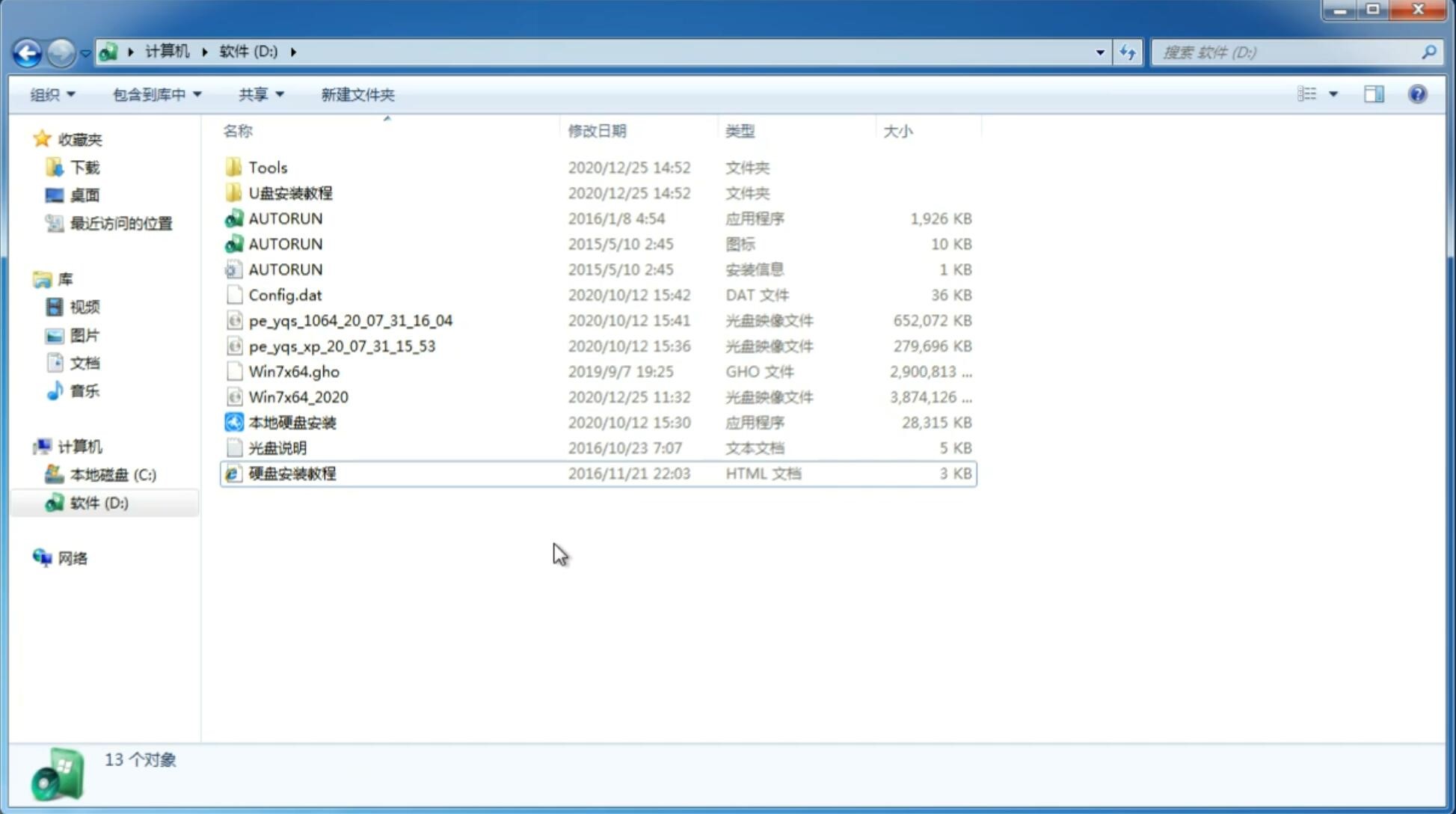Open the Tools folder
This screenshot has height=814, width=1456.
(267, 167)
